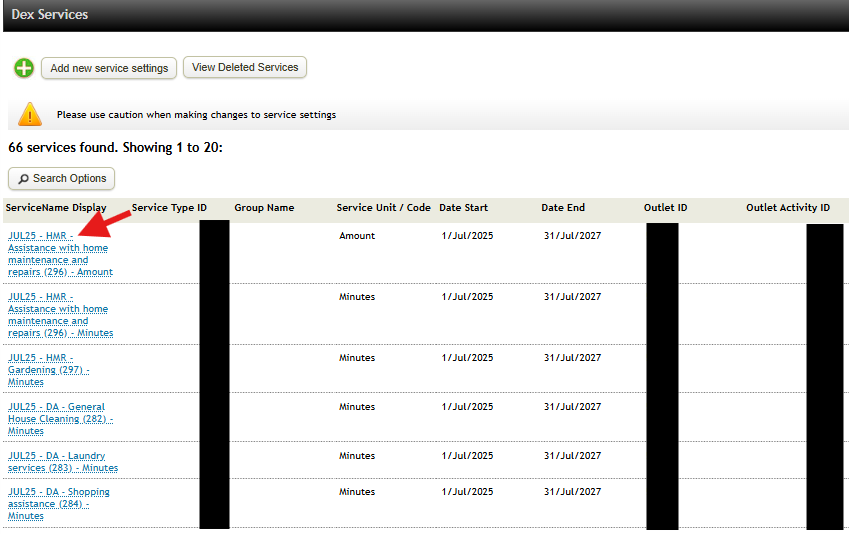
Task: Click Outlet Activity ID column header
Action: pos(788,207)
